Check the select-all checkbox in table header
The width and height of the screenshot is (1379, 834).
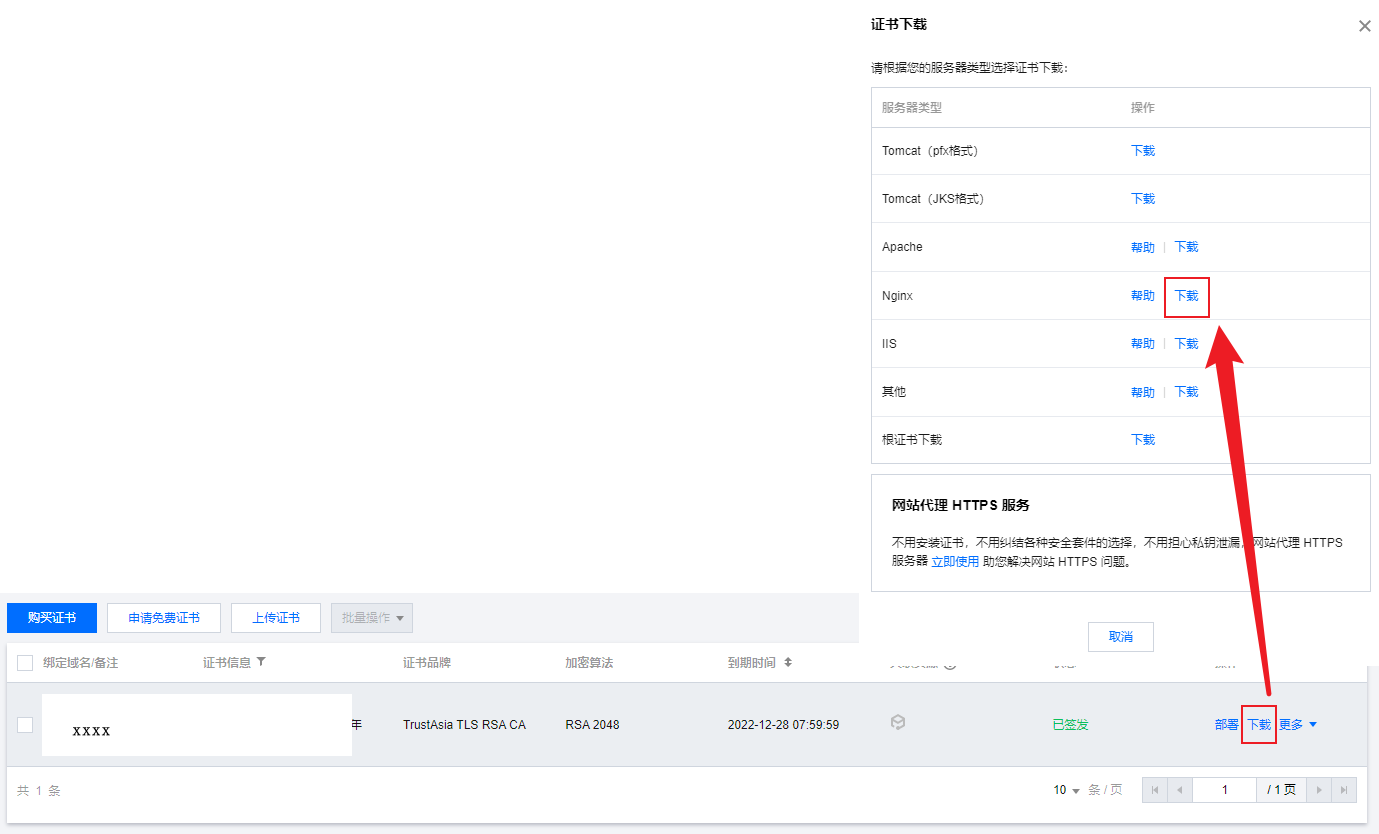(25, 662)
